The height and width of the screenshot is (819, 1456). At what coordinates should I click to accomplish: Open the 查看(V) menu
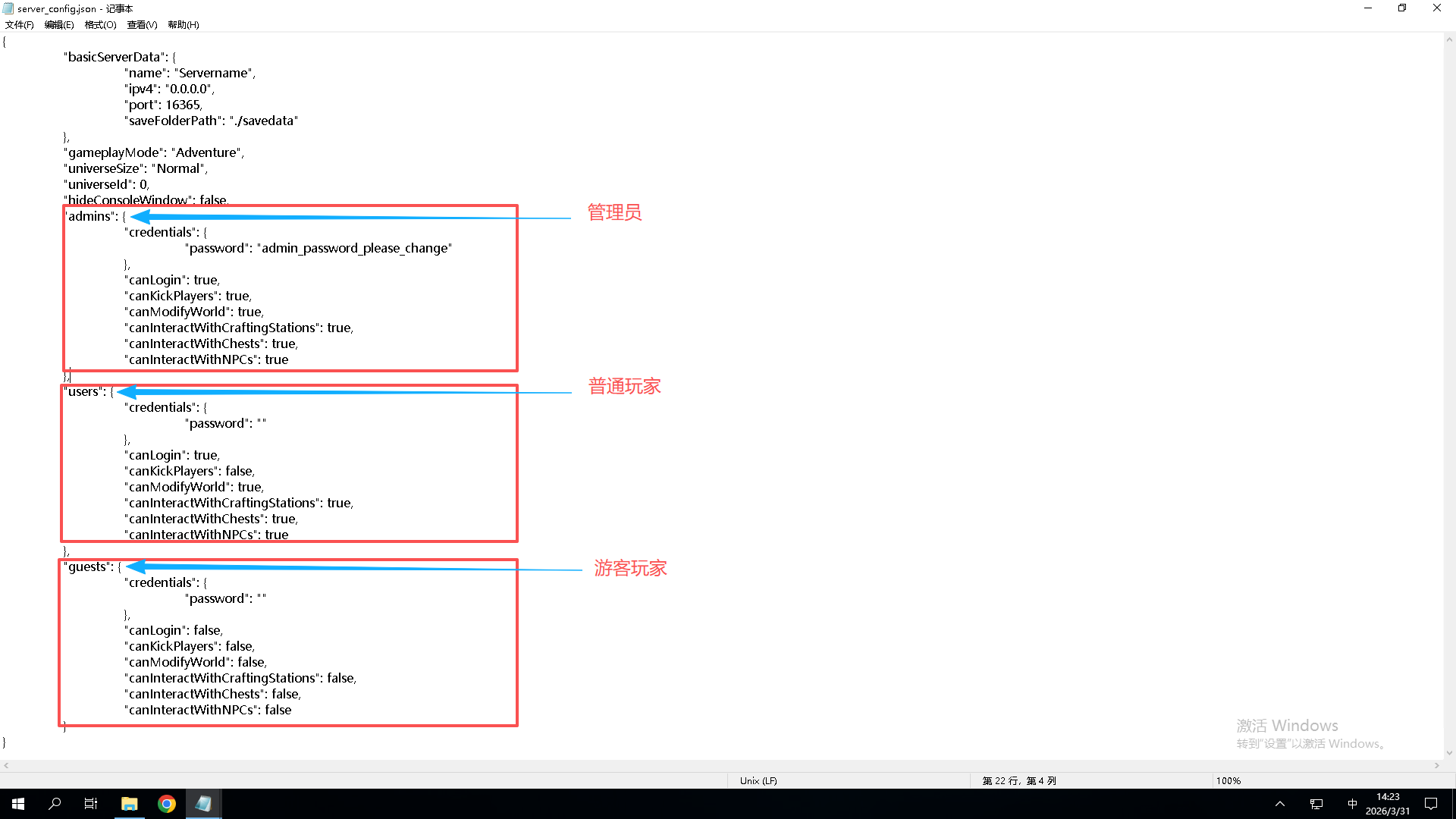click(x=142, y=25)
